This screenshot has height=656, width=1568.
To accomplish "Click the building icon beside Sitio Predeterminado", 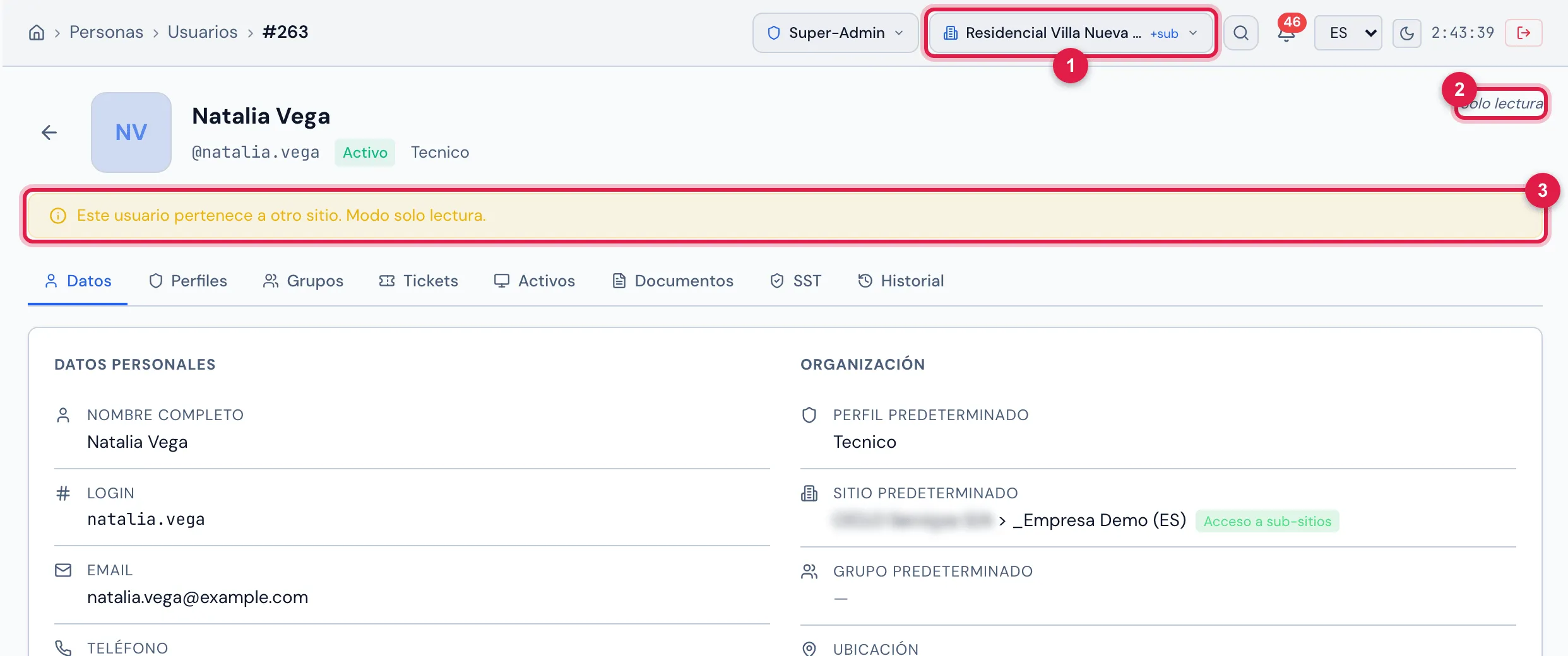I will [809, 493].
